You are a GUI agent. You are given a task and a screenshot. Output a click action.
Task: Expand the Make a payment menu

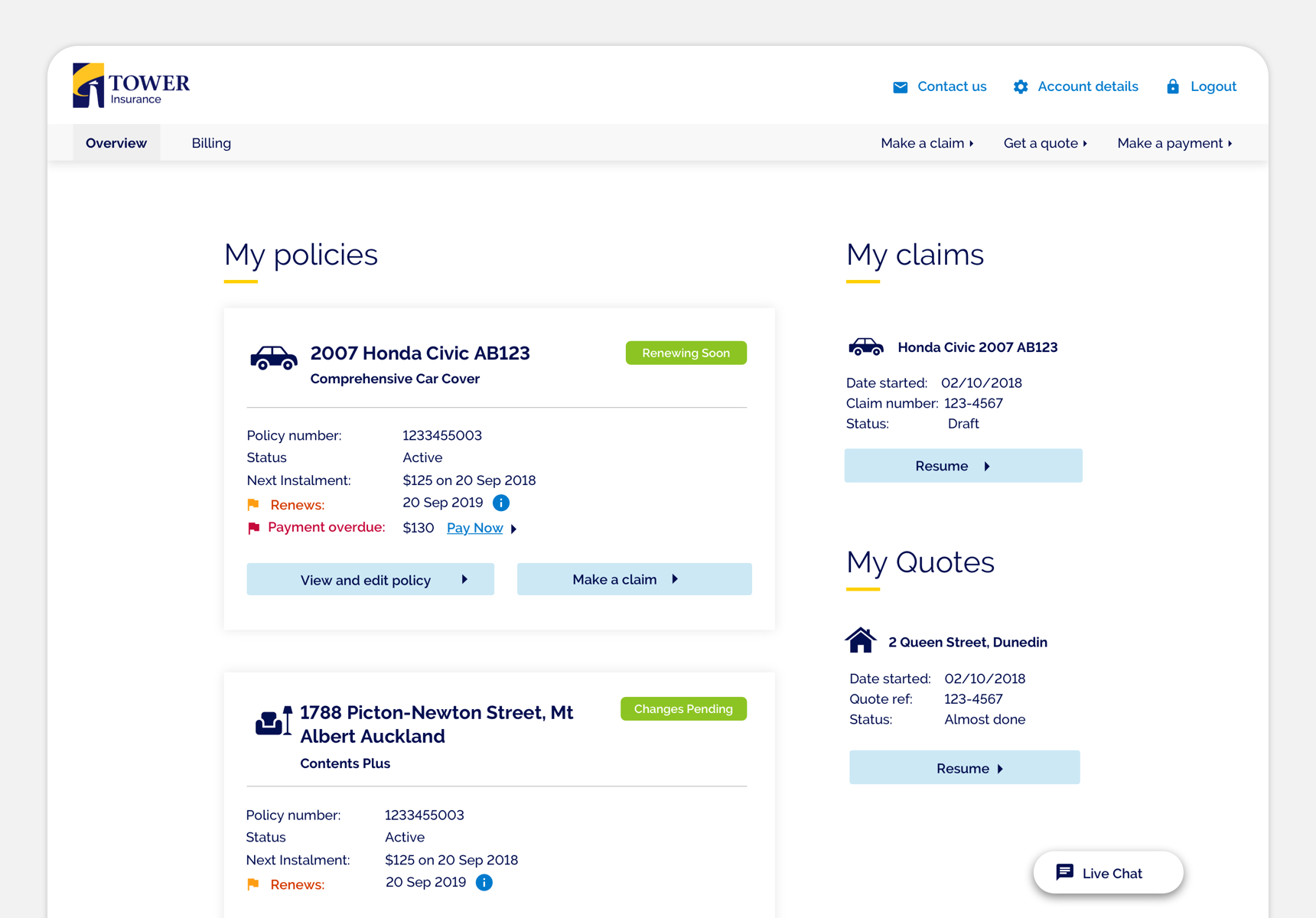pyautogui.click(x=1174, y=143)
